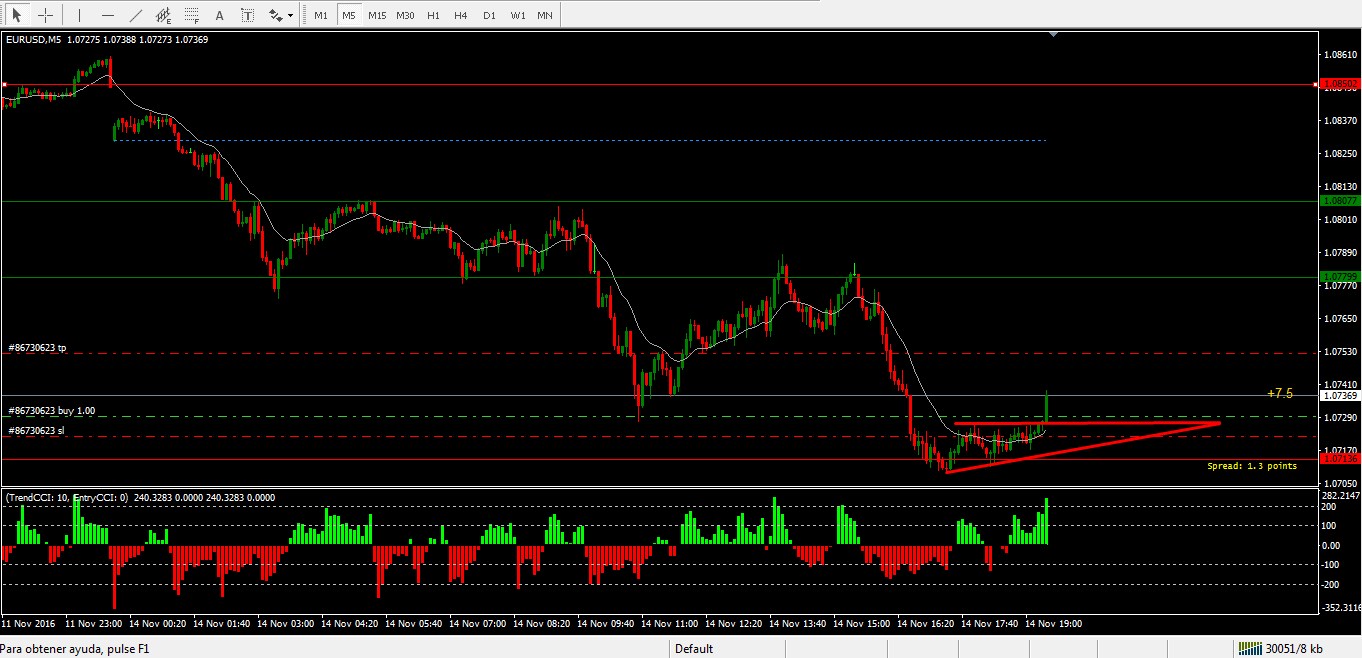Select the vertical line drawing tool
Viewport: 1362px width, 658px height.
tap(80, 15)
